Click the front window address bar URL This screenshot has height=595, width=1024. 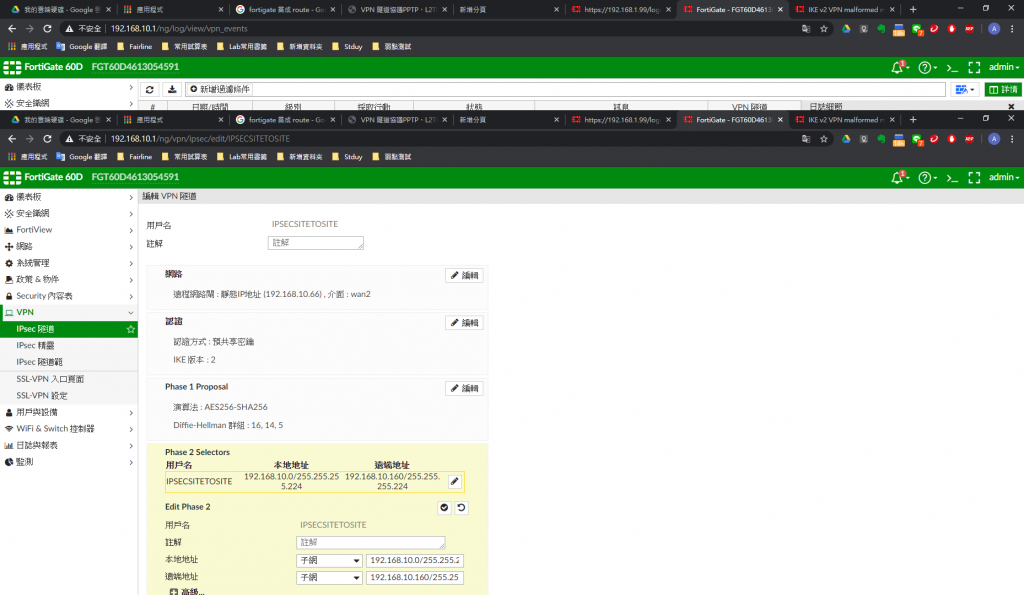click(x=200, y=138)
